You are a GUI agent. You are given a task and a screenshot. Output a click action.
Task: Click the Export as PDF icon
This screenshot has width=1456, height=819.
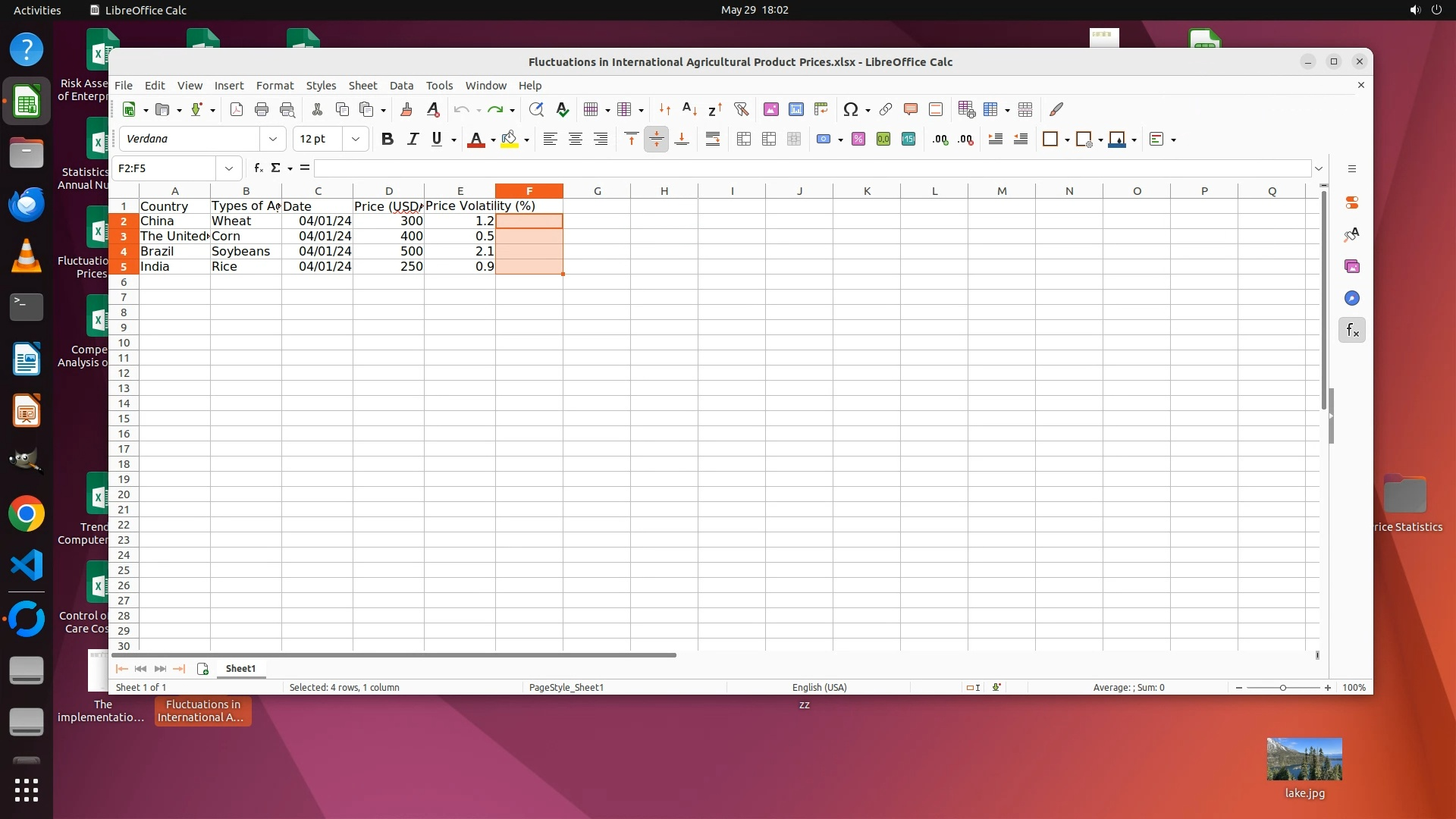tap(237, 110)
